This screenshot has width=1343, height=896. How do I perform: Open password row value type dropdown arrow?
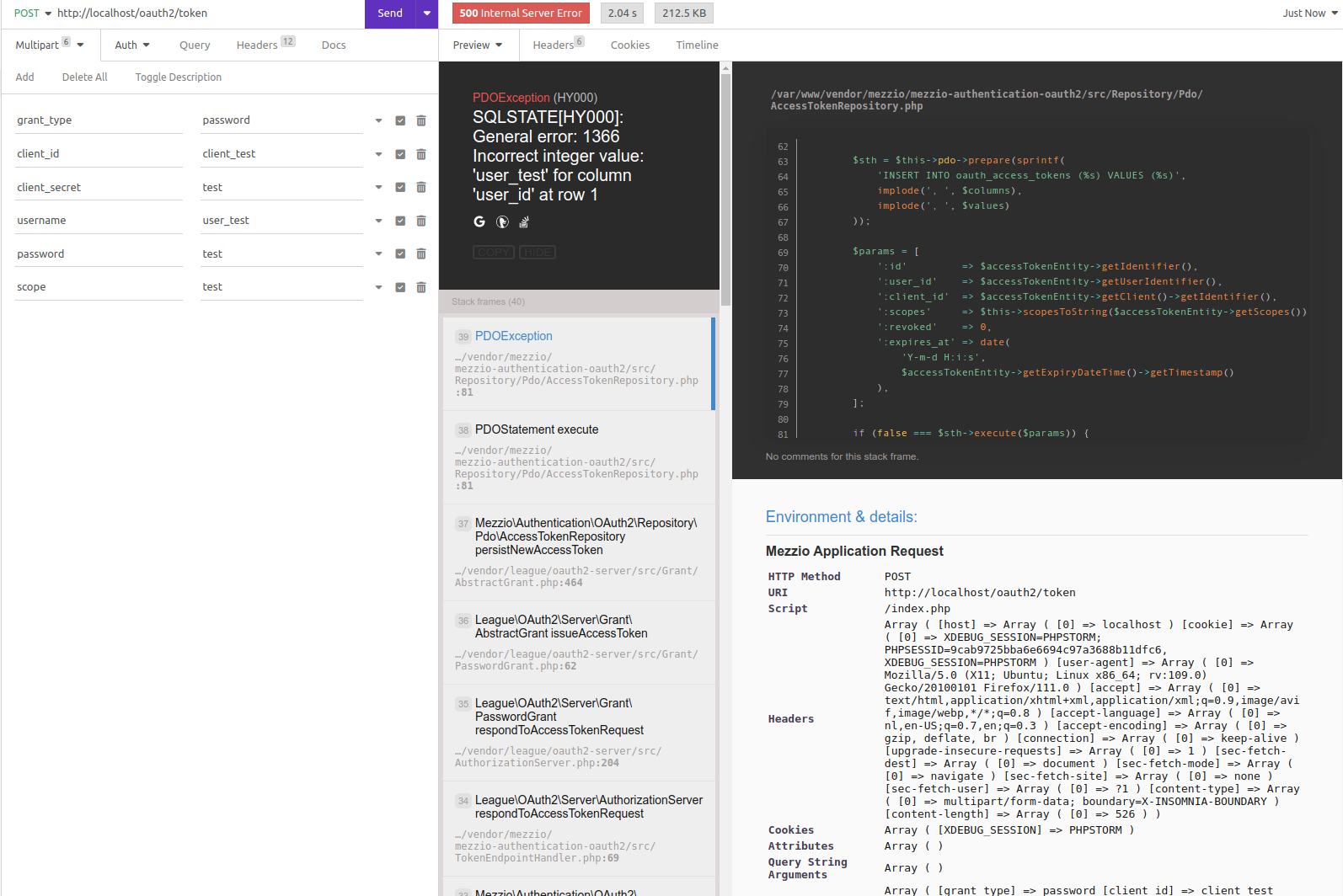click(378, 253)
